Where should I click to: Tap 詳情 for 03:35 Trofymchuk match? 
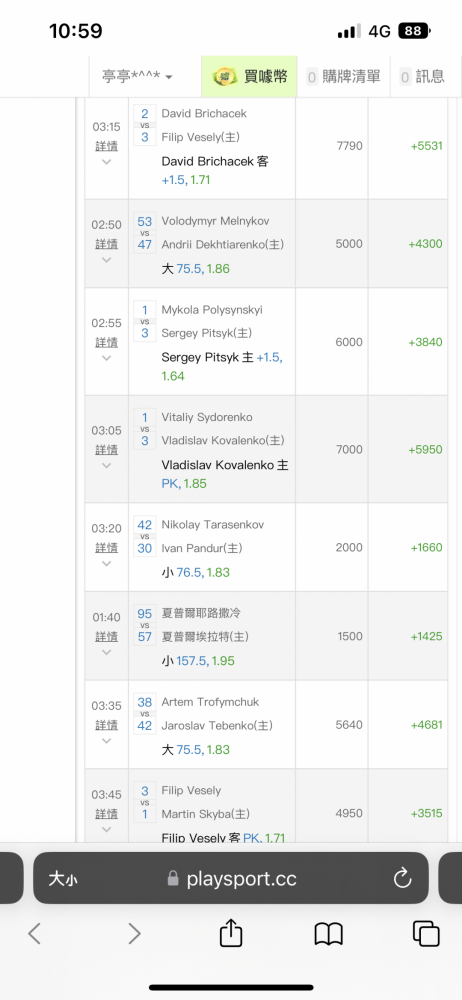(x=107, y=725)
